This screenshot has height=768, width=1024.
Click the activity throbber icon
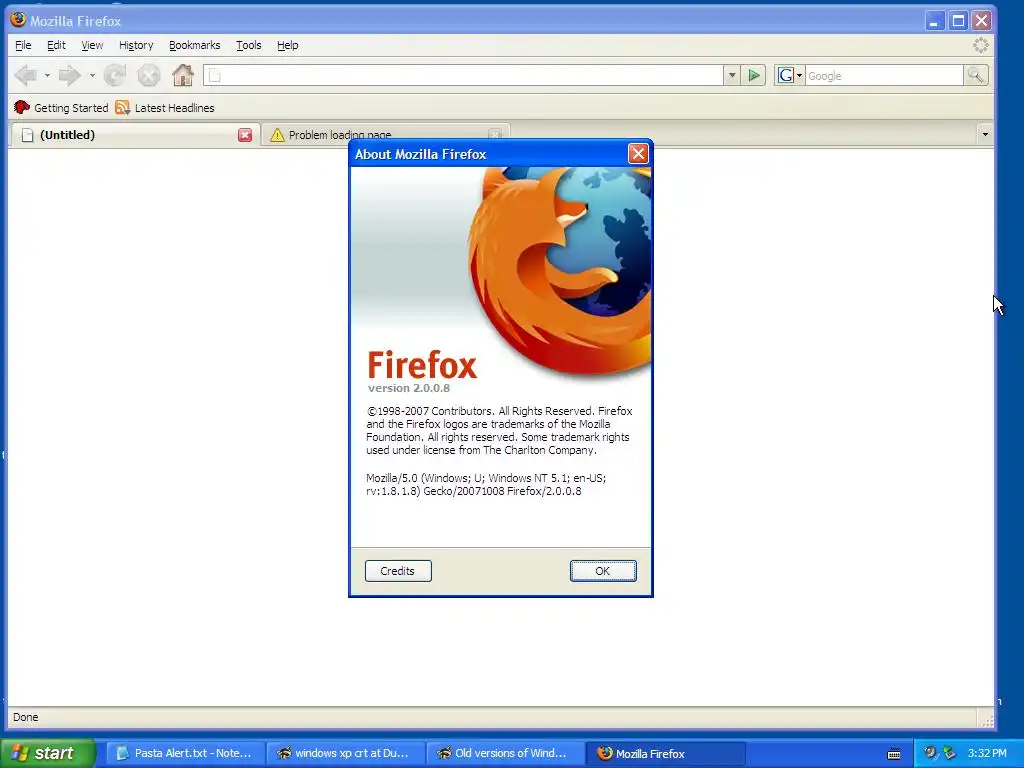pos(980,45)
